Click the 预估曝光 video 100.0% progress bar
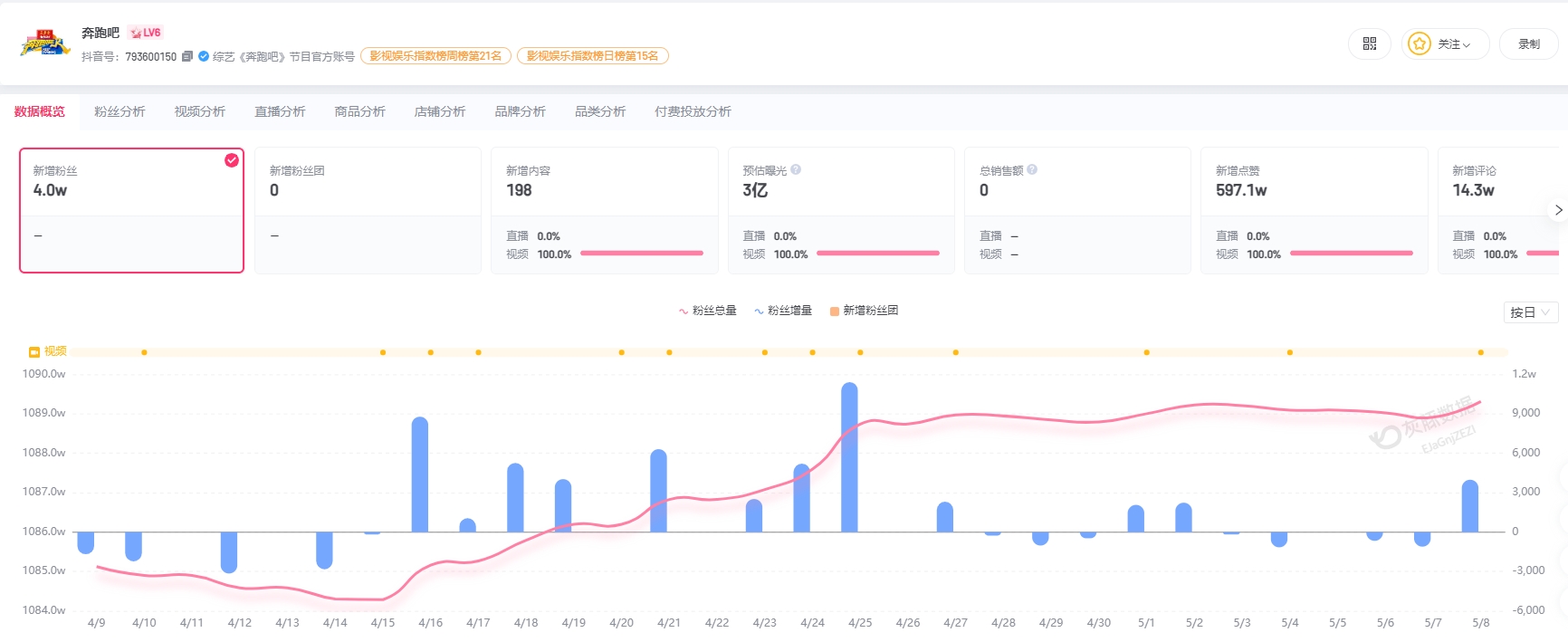The width and height of the screenshot is (1568, 642). pos(878,254)
